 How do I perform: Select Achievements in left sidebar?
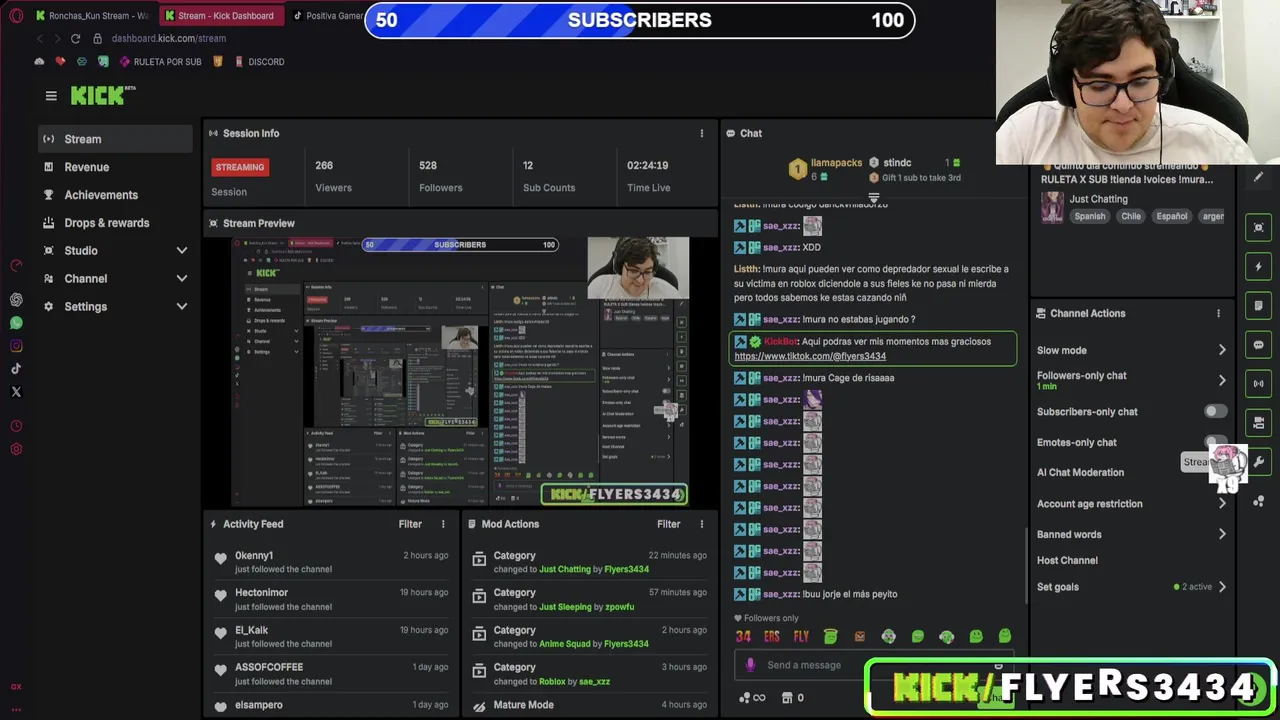(115, 195)
